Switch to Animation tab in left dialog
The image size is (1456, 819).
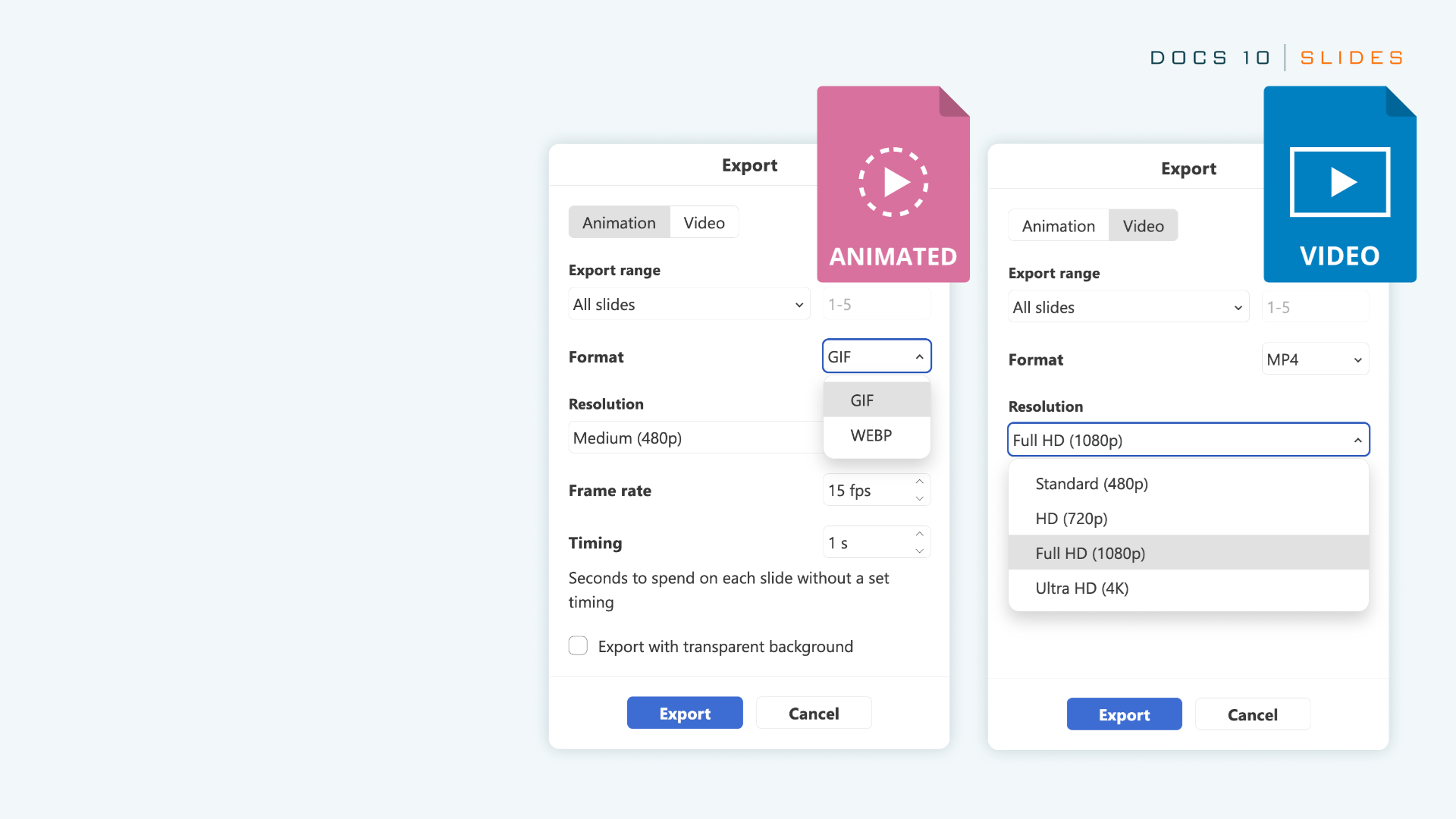pyautogui.click(x=619, y=222)
